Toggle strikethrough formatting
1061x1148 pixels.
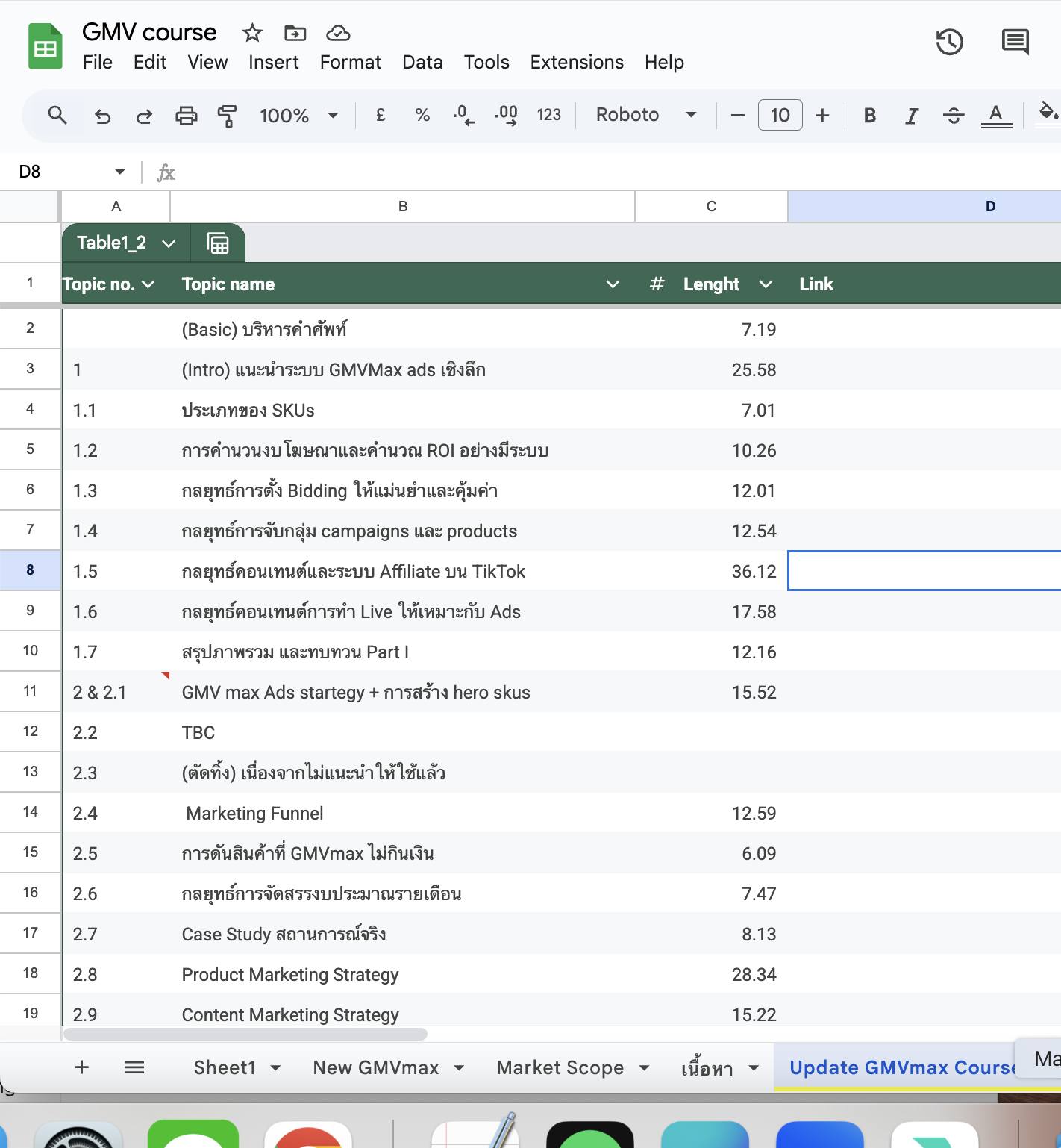click(x=953, y=116)
